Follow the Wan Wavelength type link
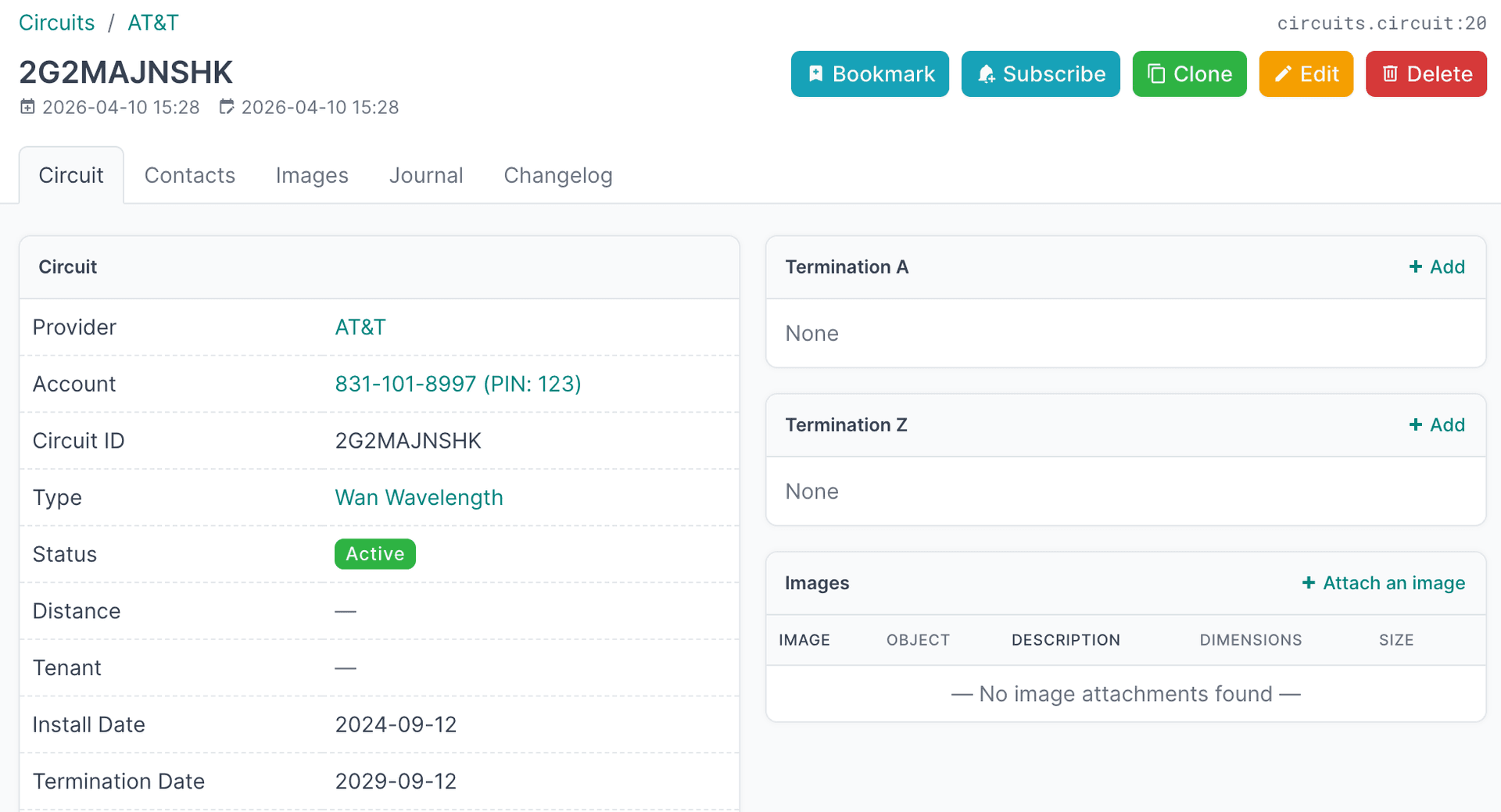This screenshot has height=812, width=1501. (419, 498)
